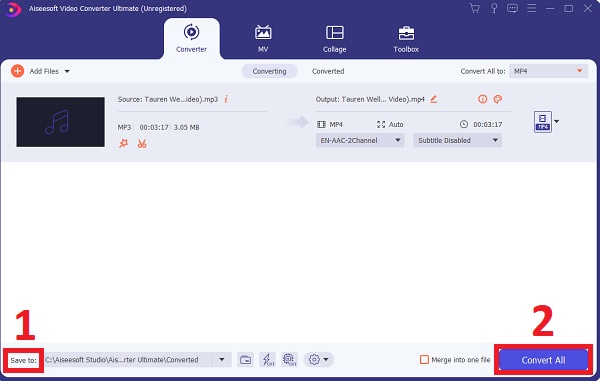Maximize the Aiseesoft window
The width and height of the screenshot is (600, 381).
tap(569, 8)
